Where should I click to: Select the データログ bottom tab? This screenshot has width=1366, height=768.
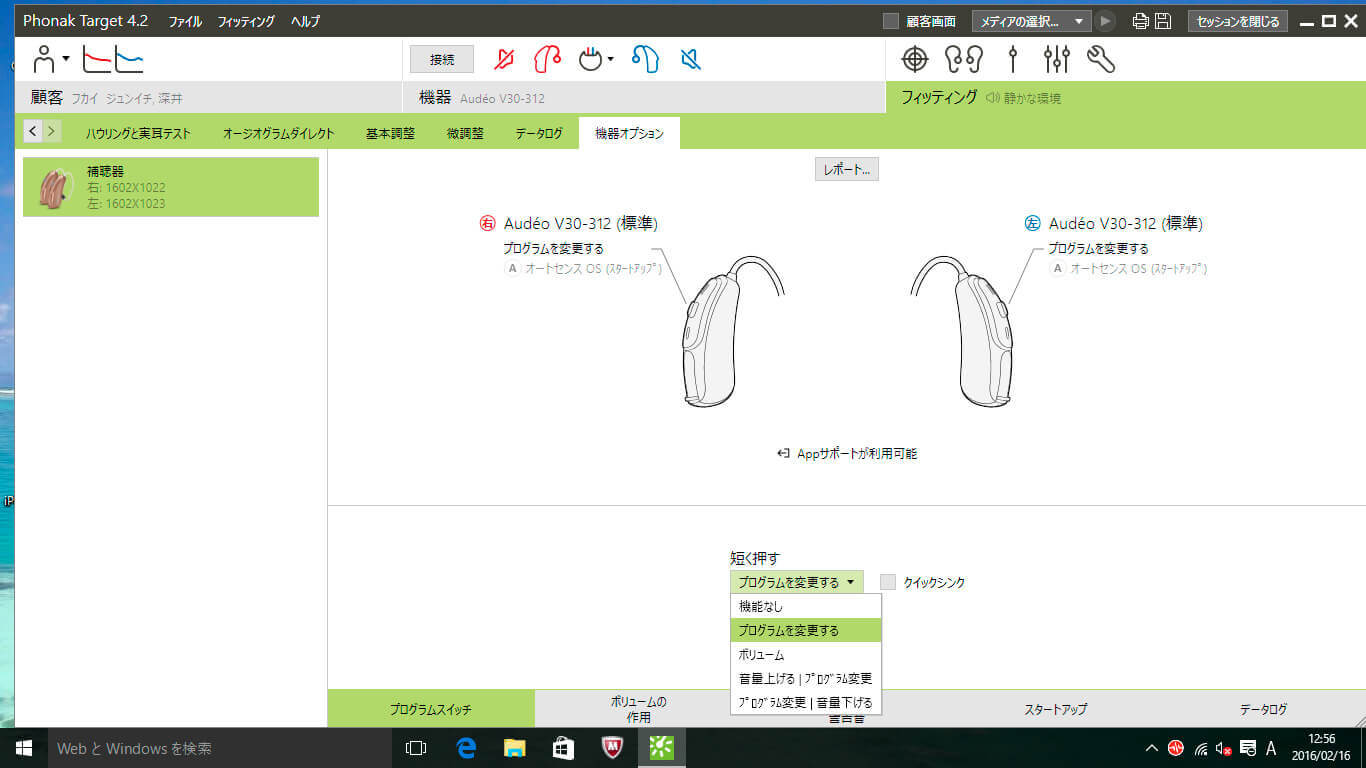point(1263,709)
